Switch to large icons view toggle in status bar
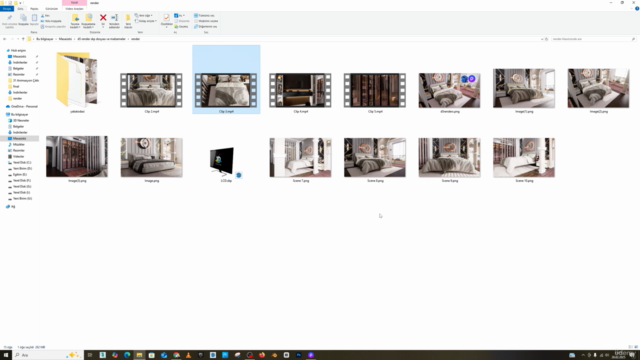The height and width of the screenshot is (360, 640). tap(636, 347)
